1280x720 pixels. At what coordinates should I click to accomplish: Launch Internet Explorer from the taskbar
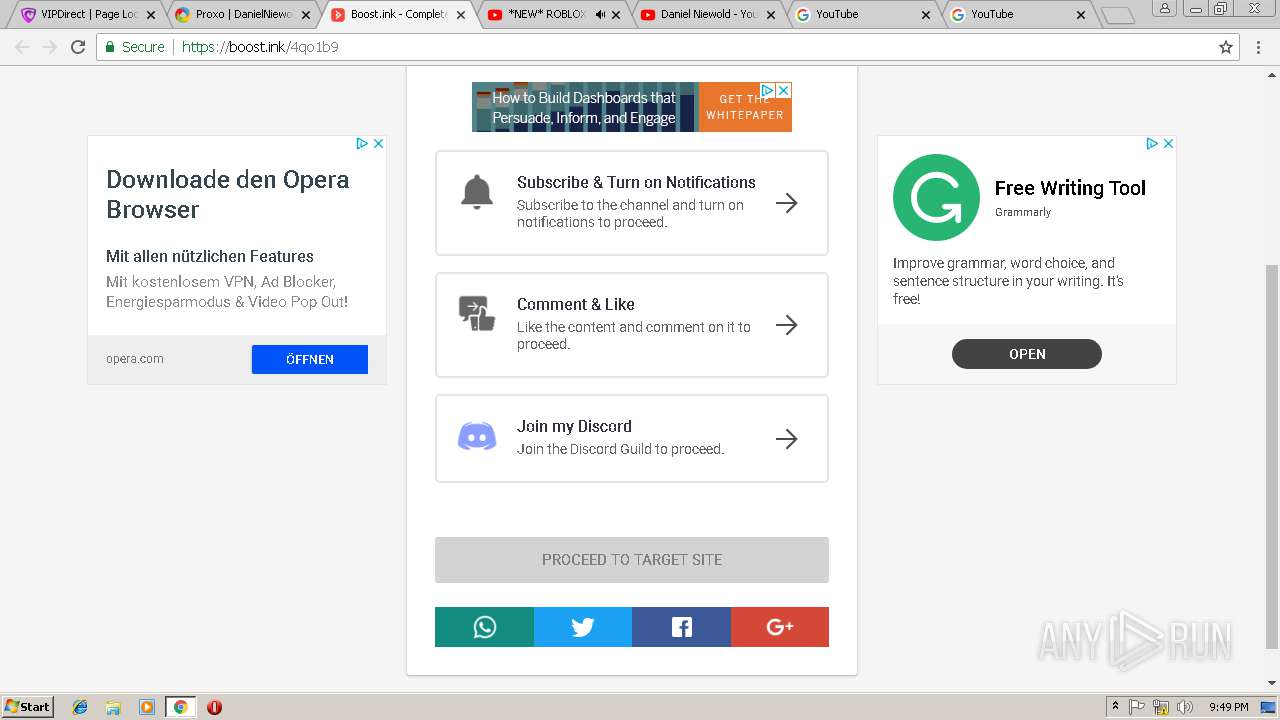tap(80, 707)
